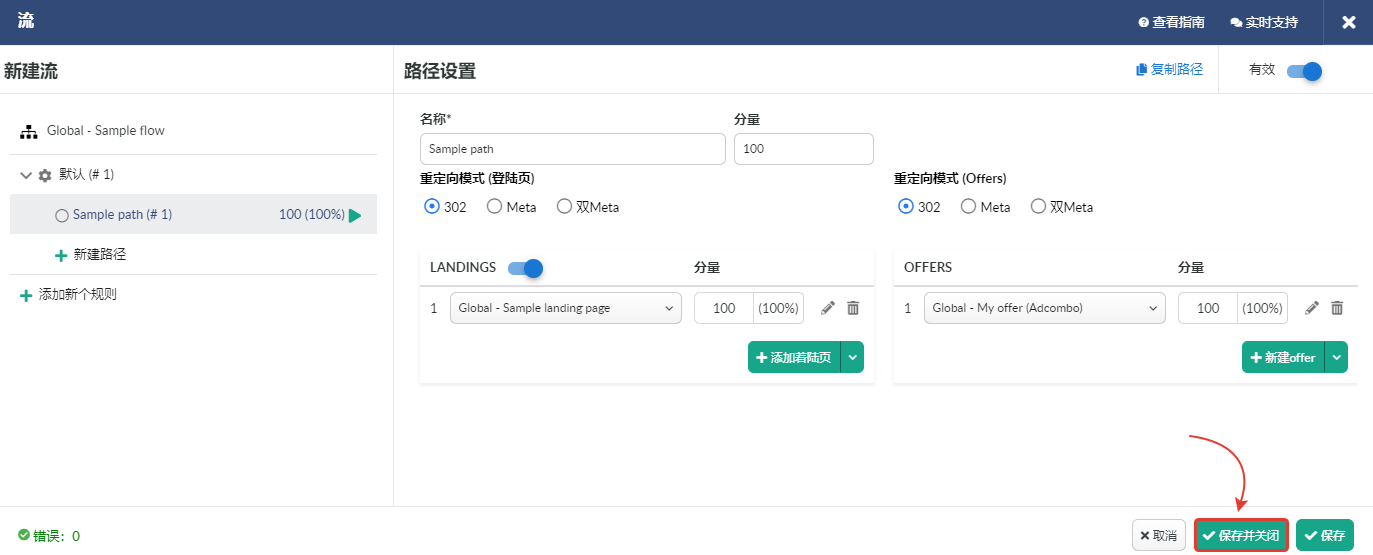1373x555 pixels.
Task: Expand the arrow next to 添加着陆页 button
Action: coord(852,357)
